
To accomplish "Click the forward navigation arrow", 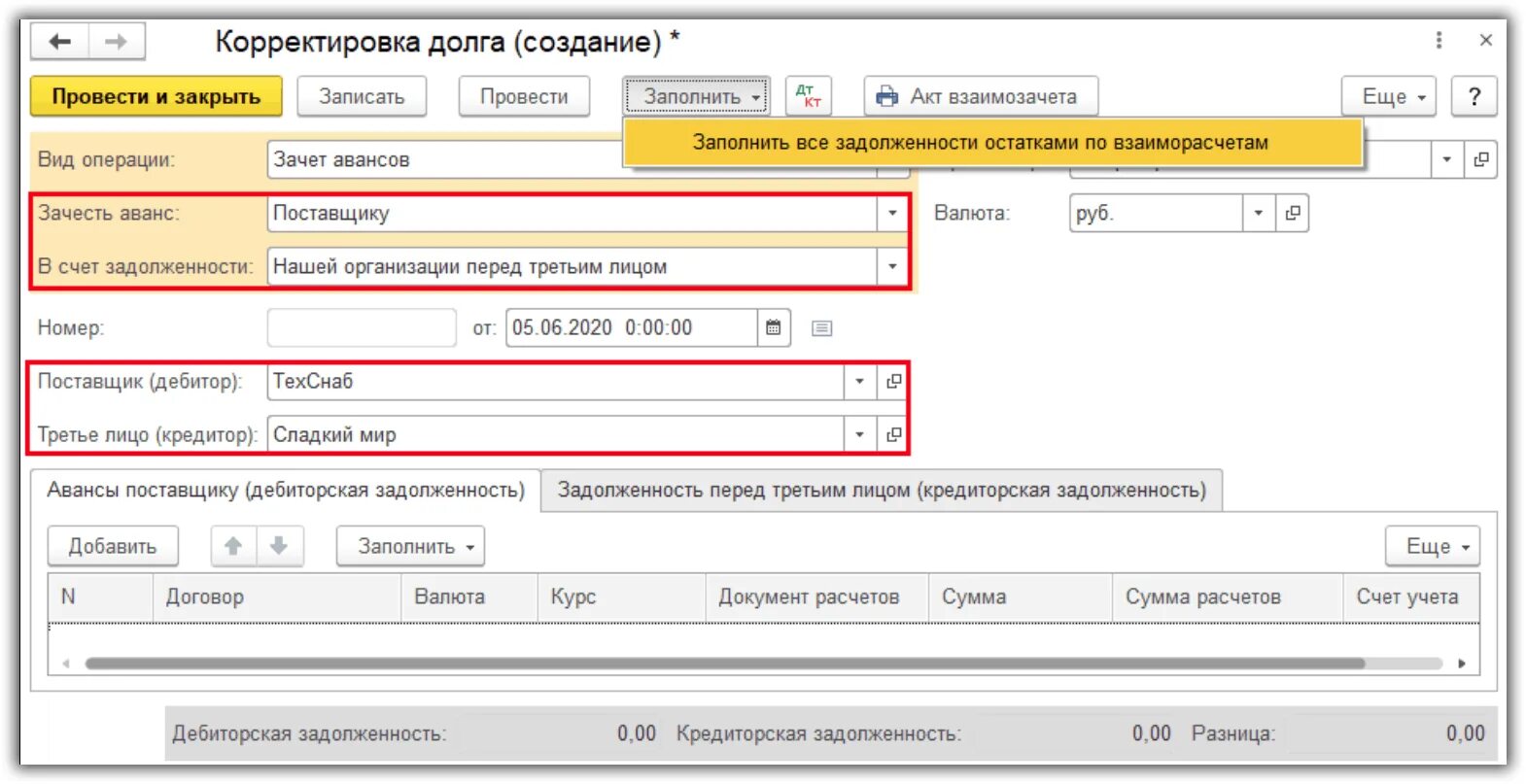I will coord(117,42).
